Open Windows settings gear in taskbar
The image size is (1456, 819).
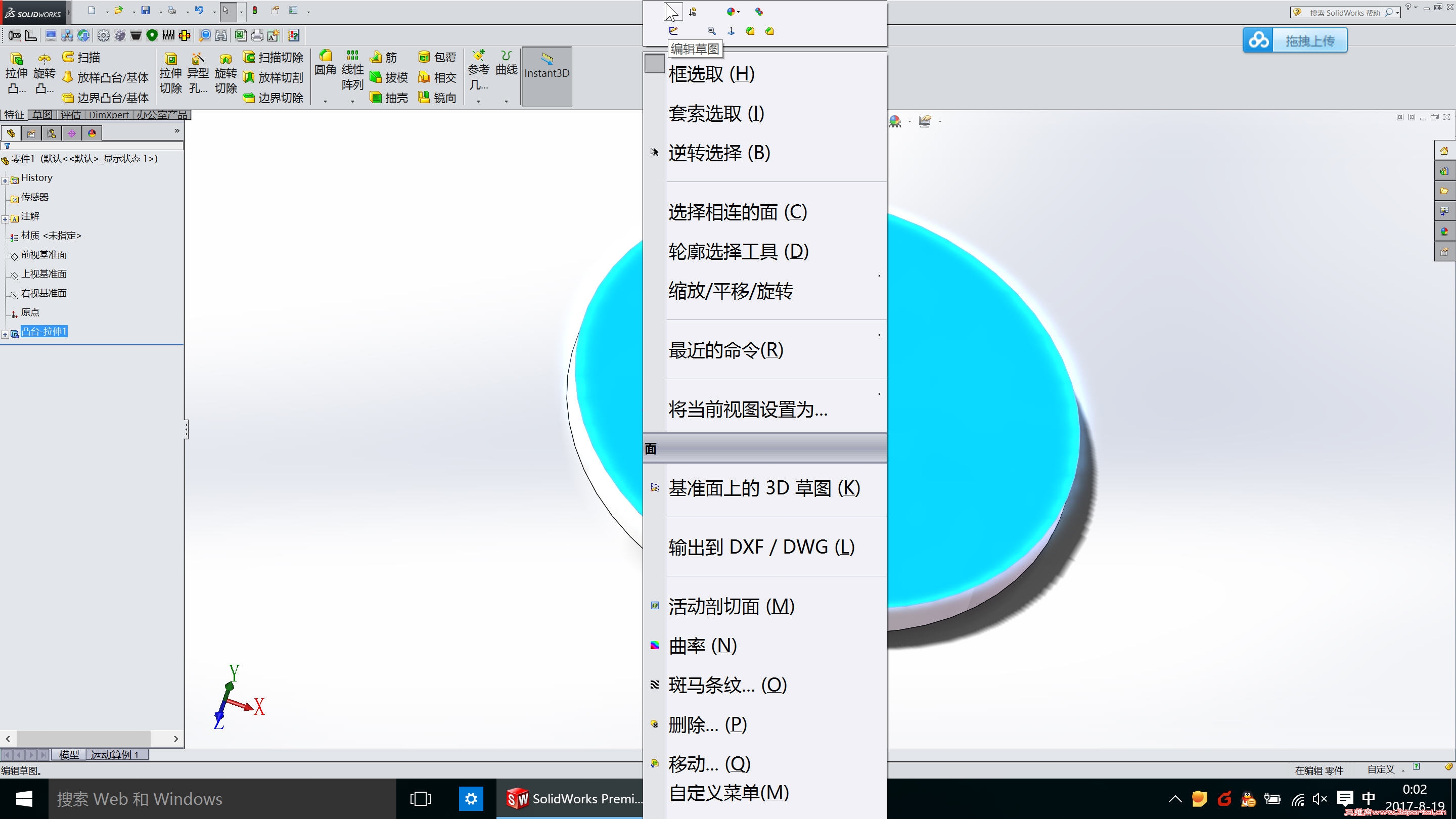point(471,799)
